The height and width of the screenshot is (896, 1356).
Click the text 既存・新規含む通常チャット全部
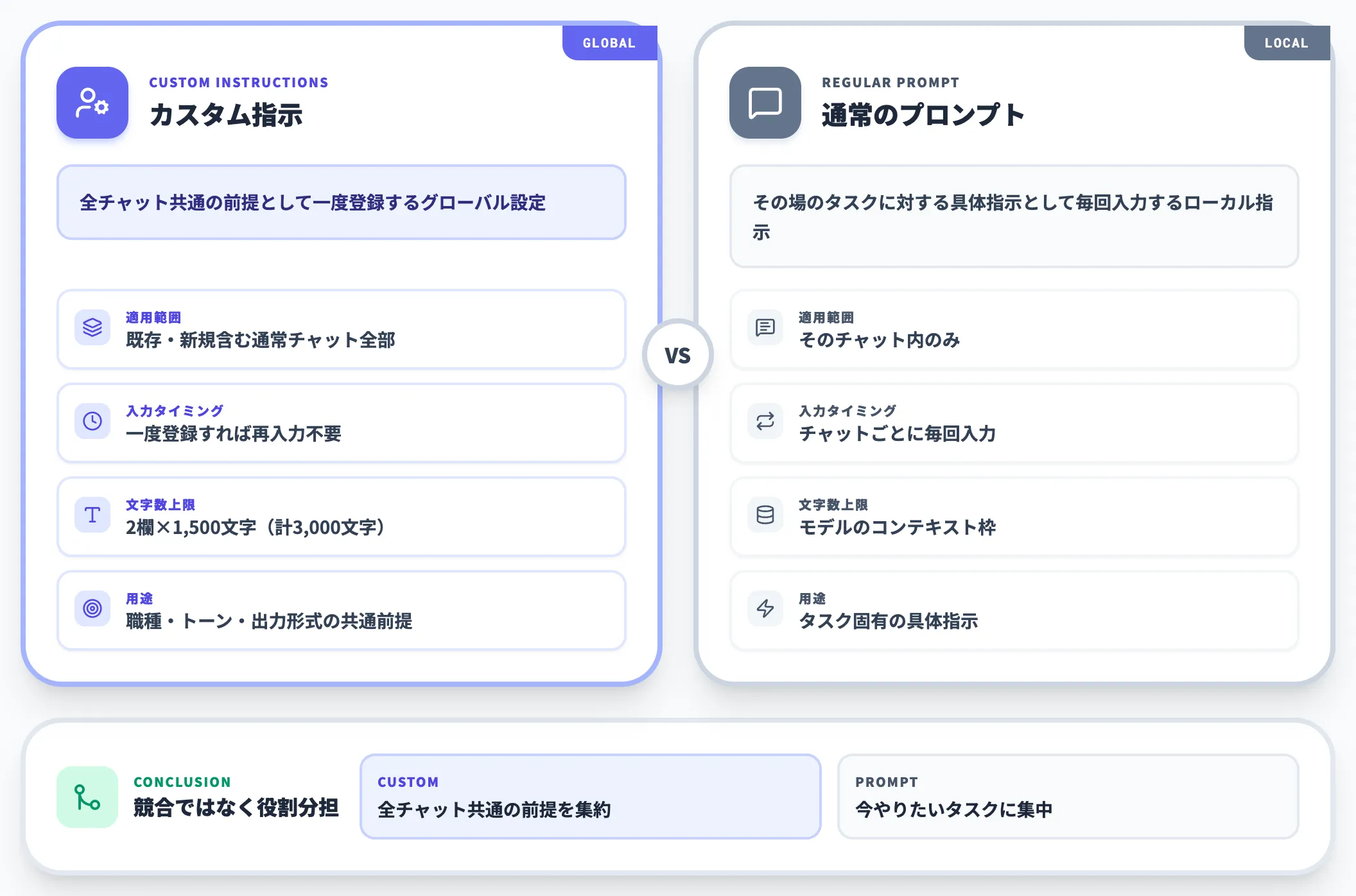[x=261, y=340]
